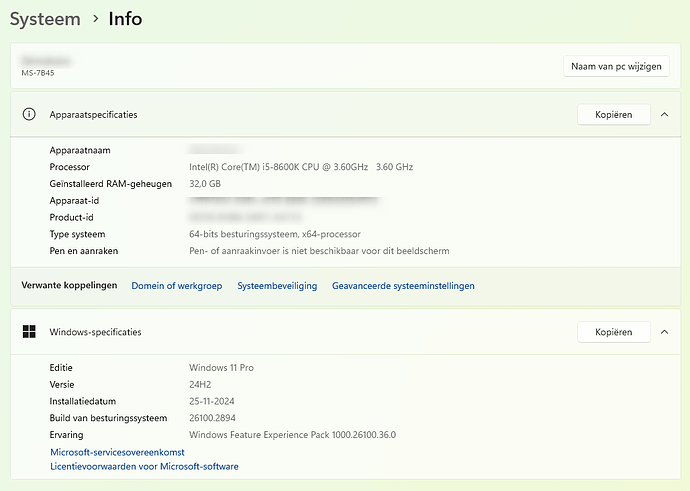Select the Windows-specificaties header text

(95, 332)
